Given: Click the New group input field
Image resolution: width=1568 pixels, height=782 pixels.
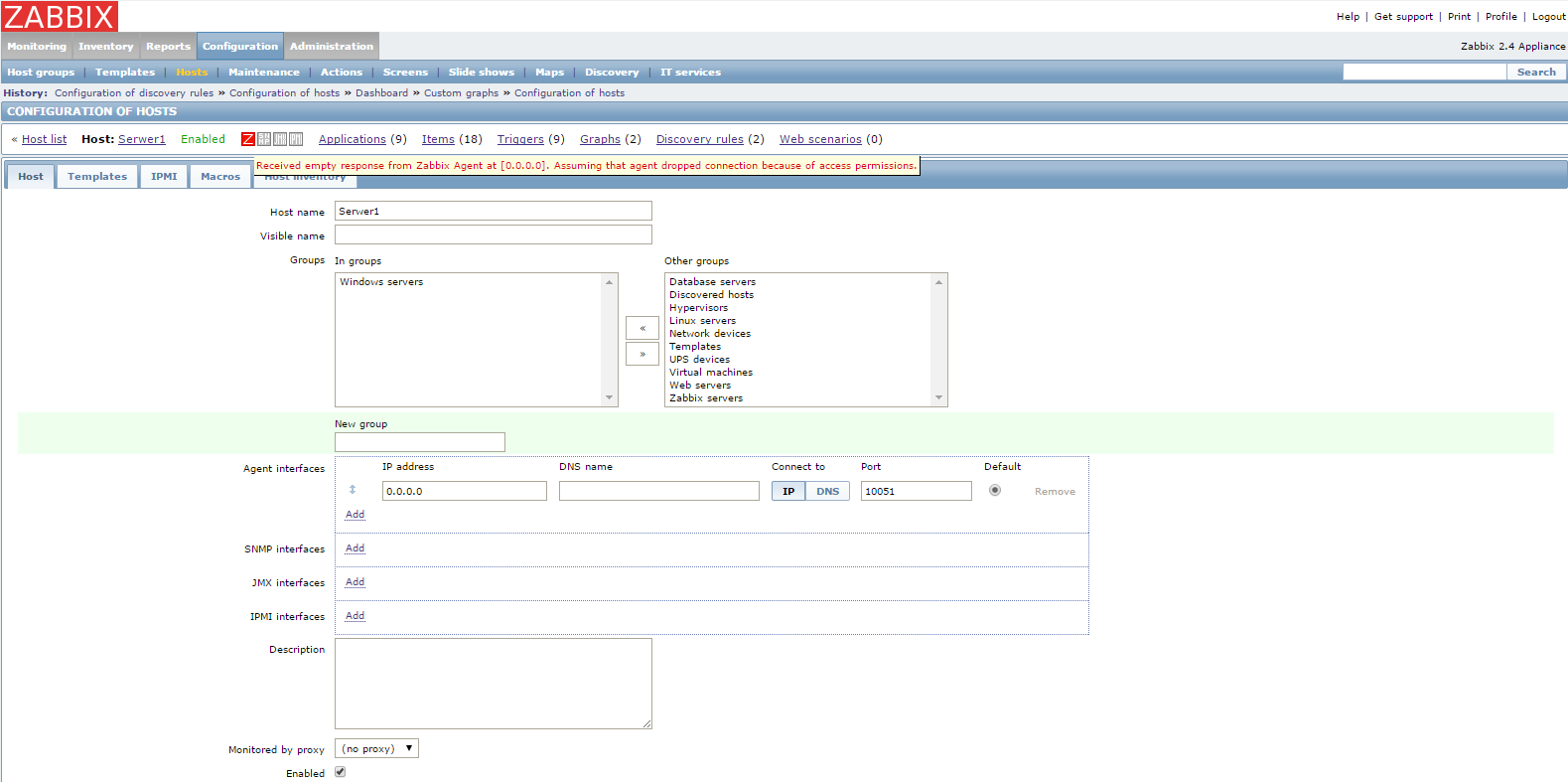Looking at the screenshot, I should (x=420, y=442).
